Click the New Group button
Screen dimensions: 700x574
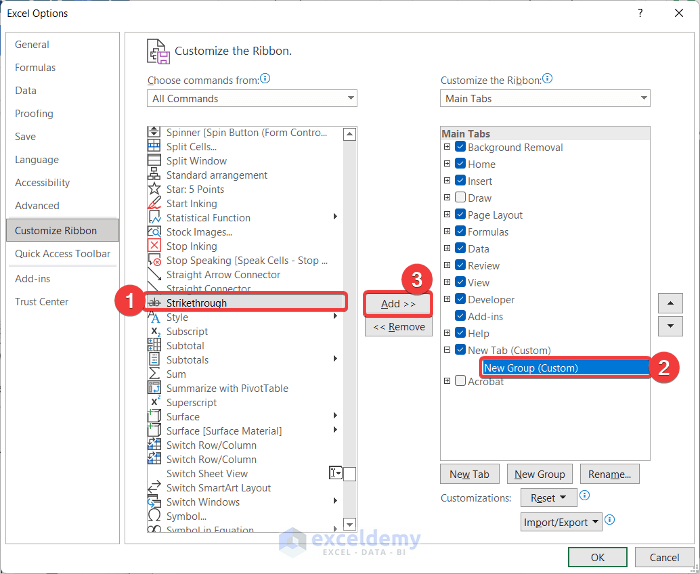pyautogui.click(x=540, y=474)
